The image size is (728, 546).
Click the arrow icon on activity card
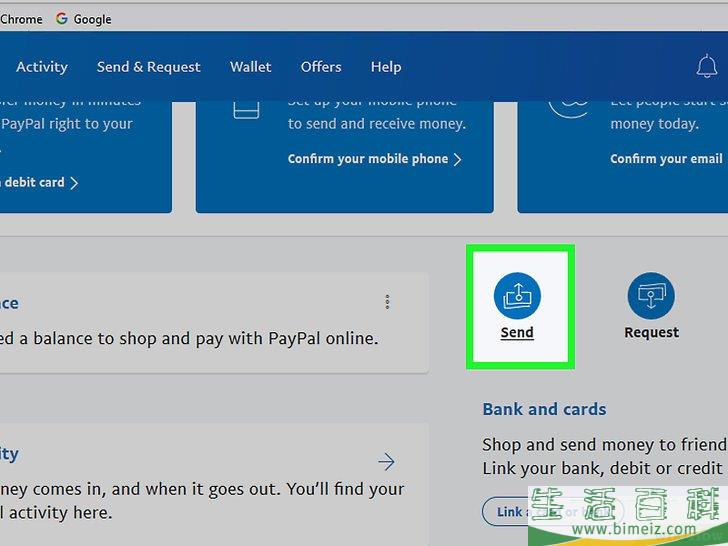pyautogui.click(x=386, y=462)
